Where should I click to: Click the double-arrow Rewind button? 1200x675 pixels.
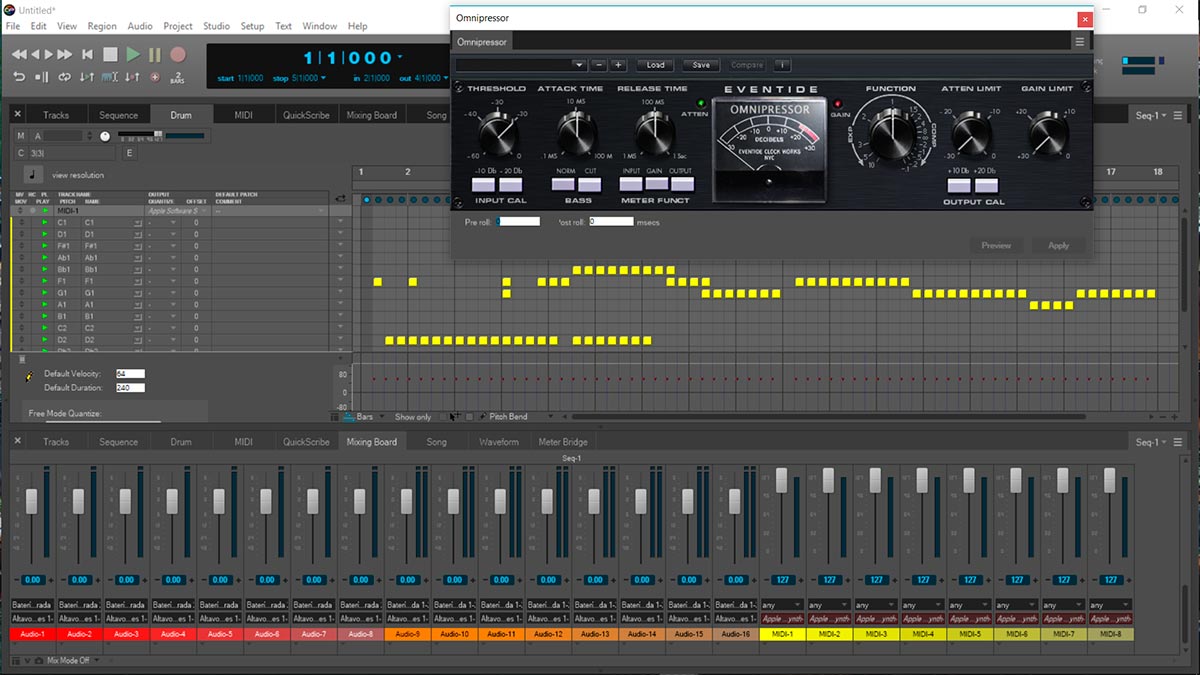pos(19,54)
